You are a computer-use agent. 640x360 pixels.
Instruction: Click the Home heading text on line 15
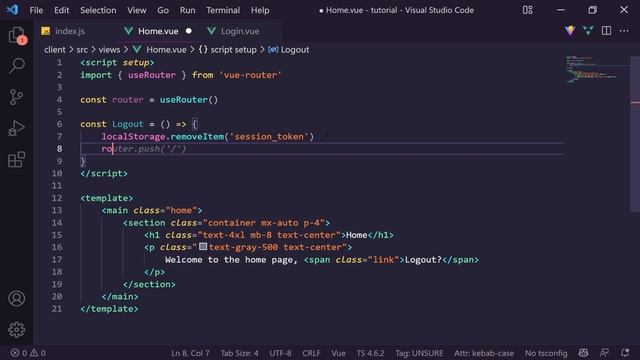[357, 235]
